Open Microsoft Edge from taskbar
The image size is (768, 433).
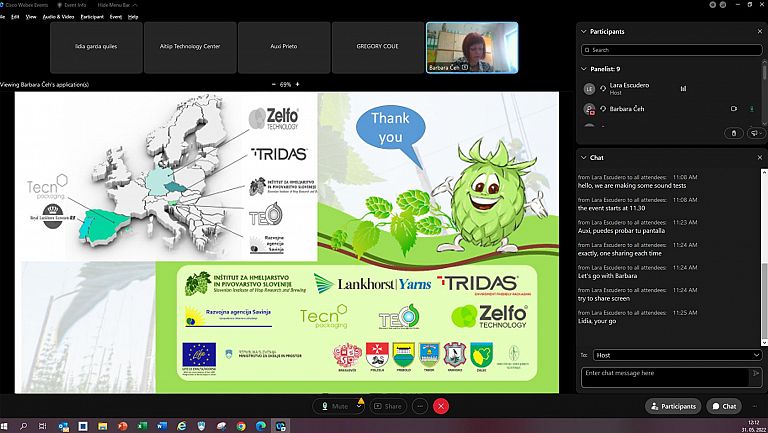(x=261, y=426)
